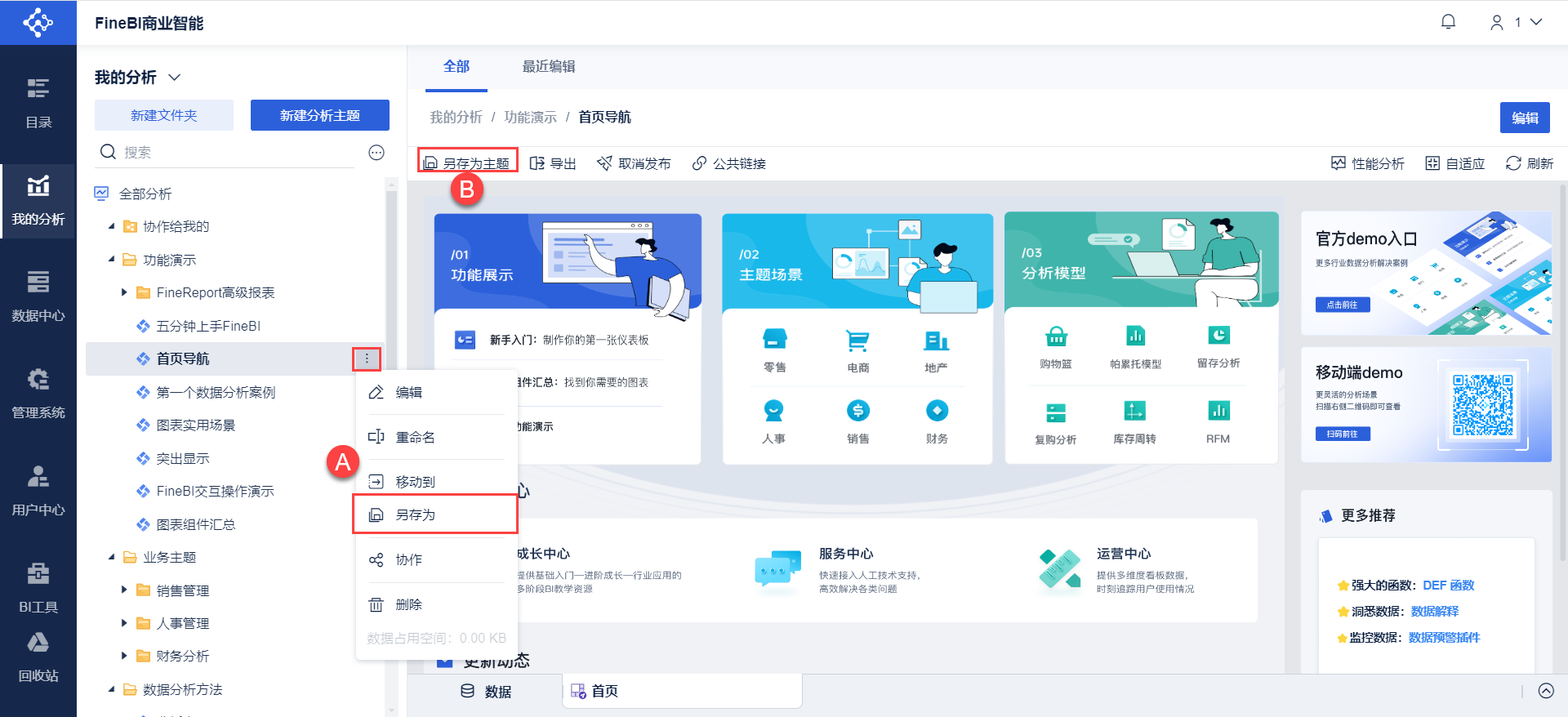Open 第一个数据分析案例 topic
1568x717 pixels.
[x=216, y=392]
